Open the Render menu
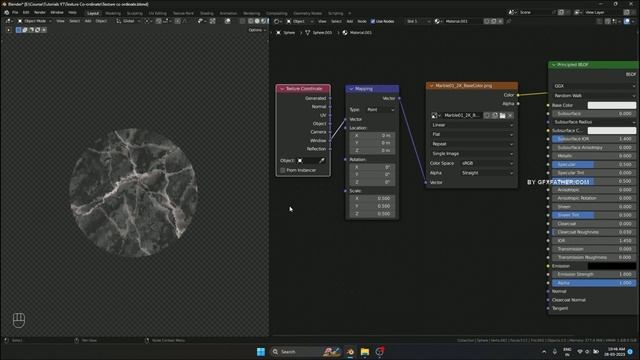Screen dimensions: 640x360 point(40,13)
